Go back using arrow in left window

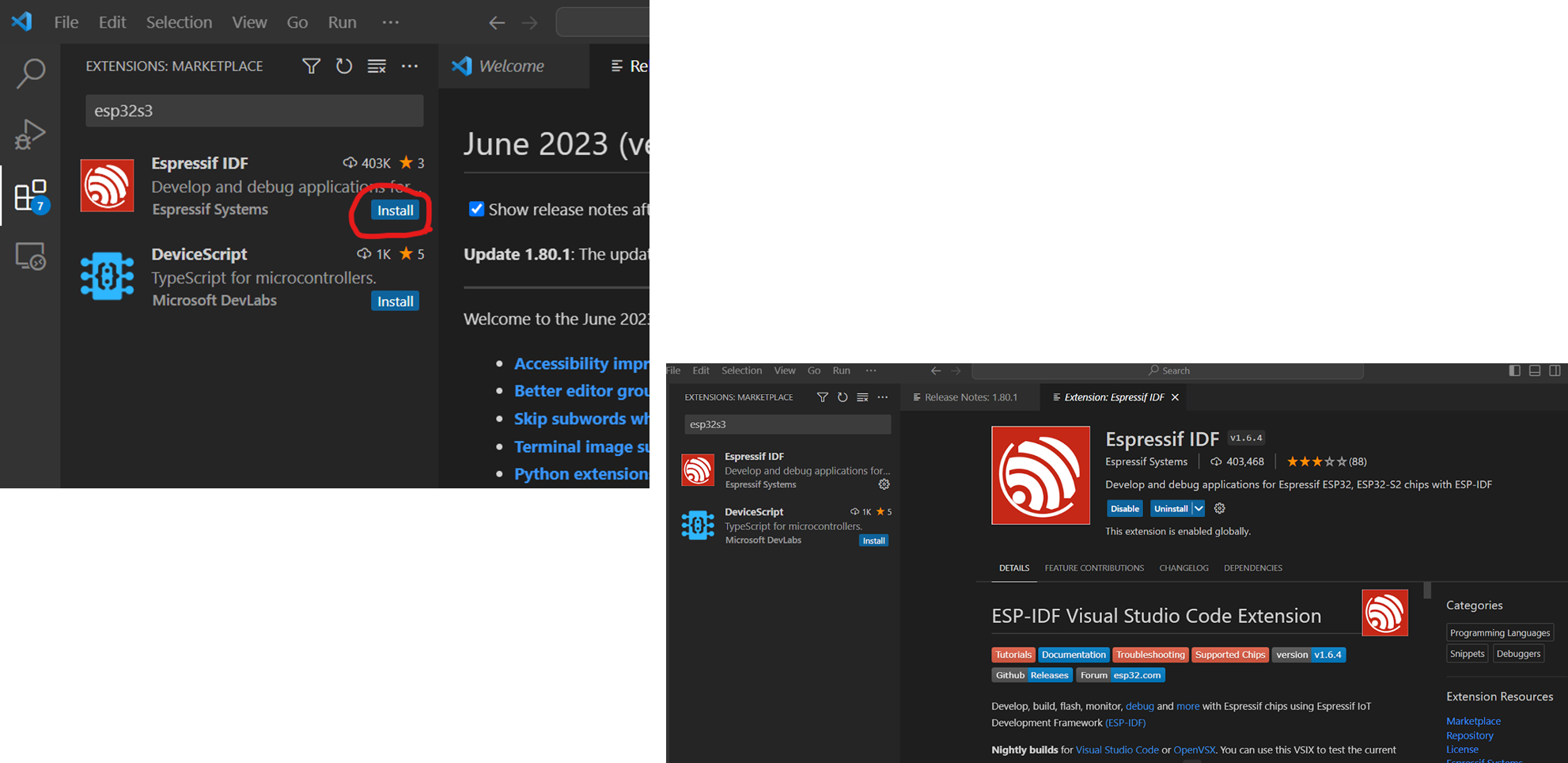point(497,23)
